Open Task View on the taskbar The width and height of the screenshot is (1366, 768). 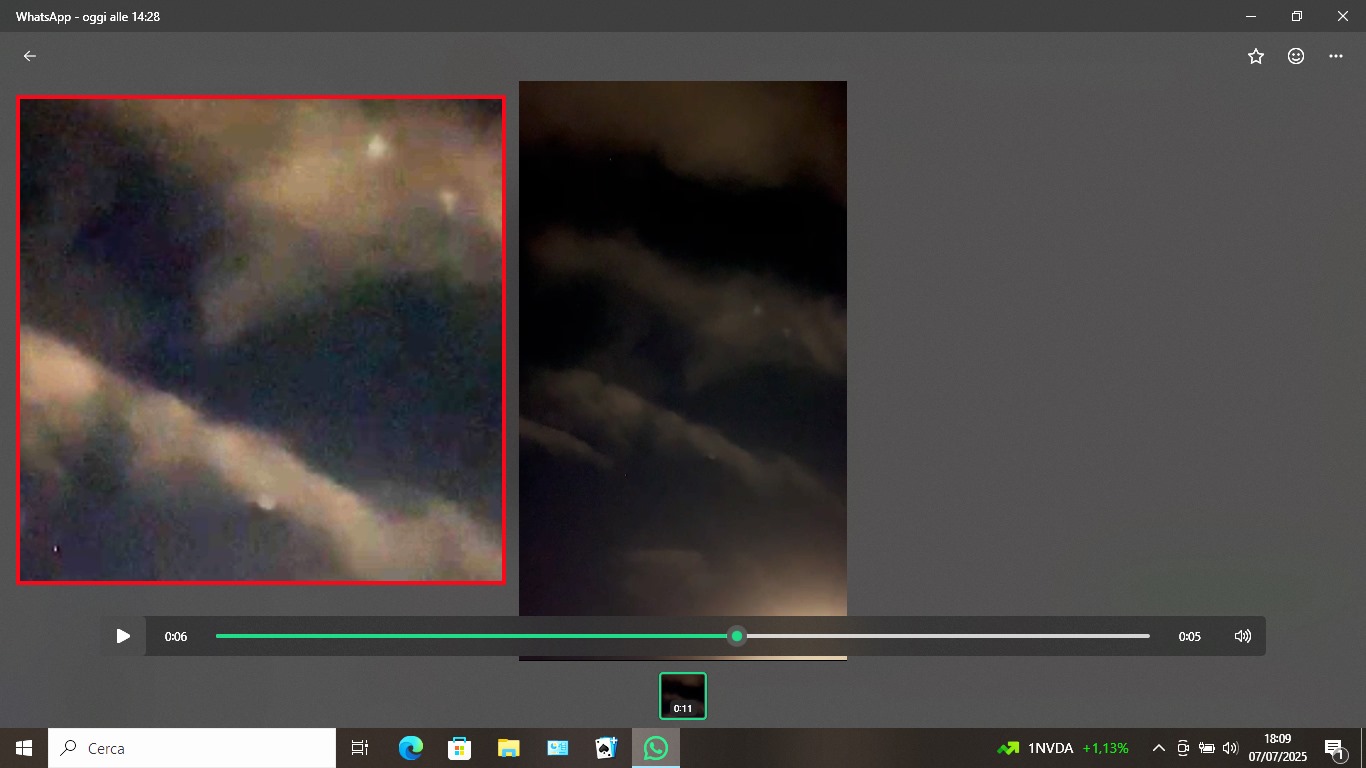[x=360, y=748]
